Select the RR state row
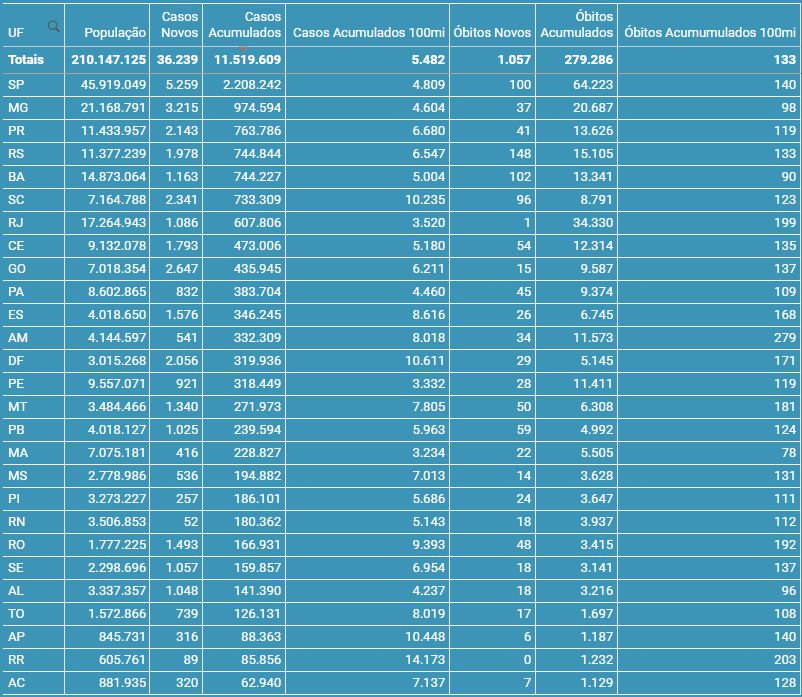The height and width of the screenshot is (697, 802). (x=16, y=660)
